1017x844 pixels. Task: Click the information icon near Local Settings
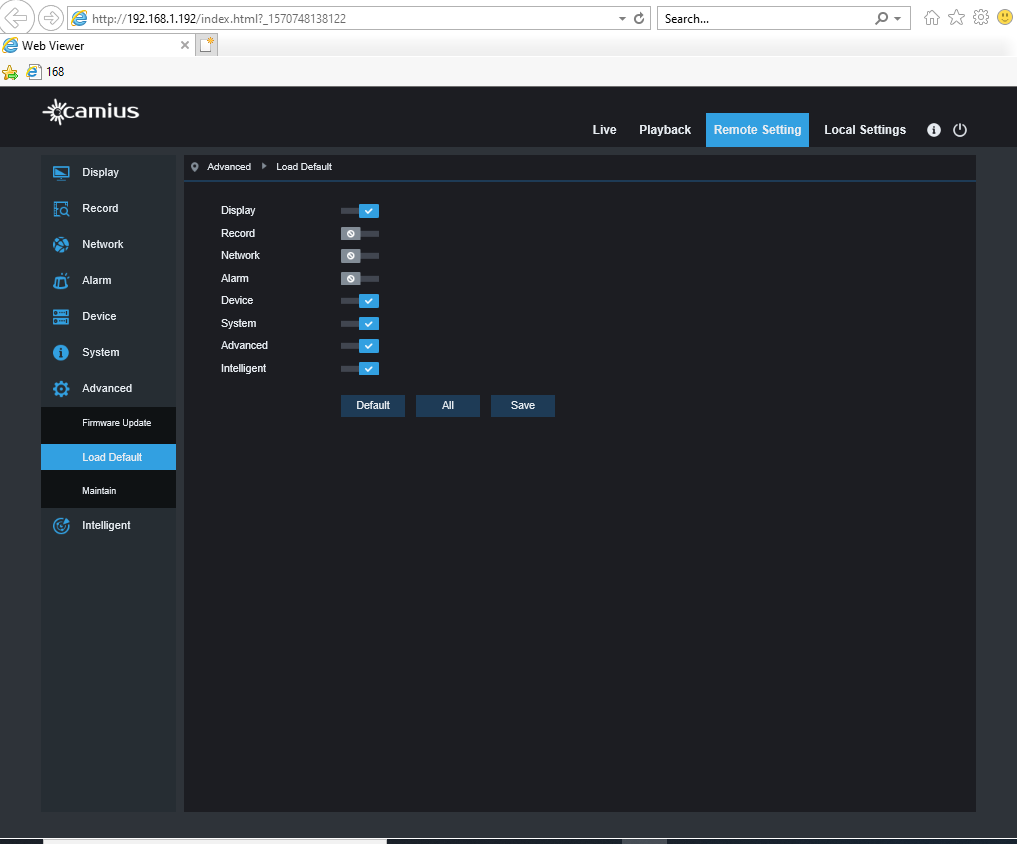pos(933,130)
